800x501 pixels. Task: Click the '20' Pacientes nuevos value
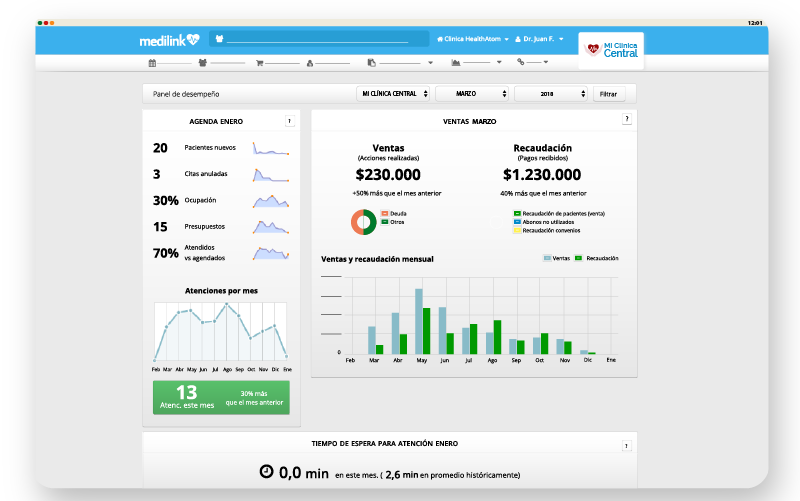160,148
